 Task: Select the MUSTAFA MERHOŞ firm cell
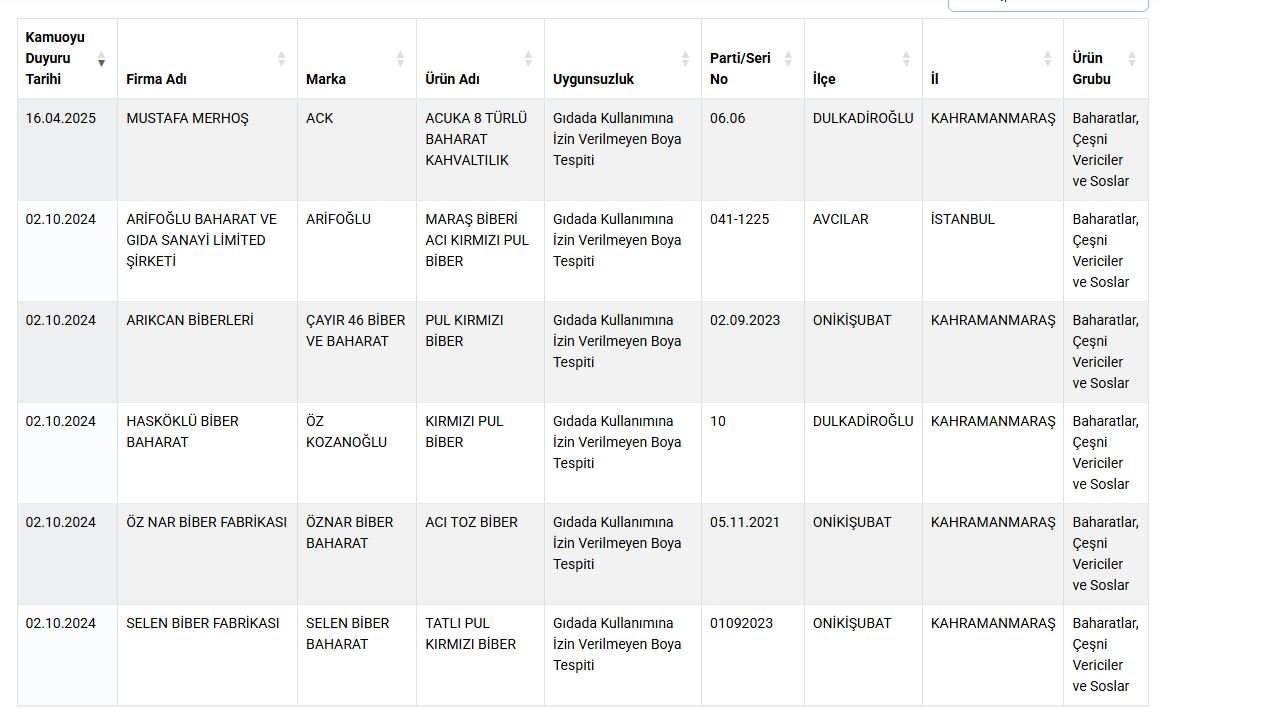(187, 118)
